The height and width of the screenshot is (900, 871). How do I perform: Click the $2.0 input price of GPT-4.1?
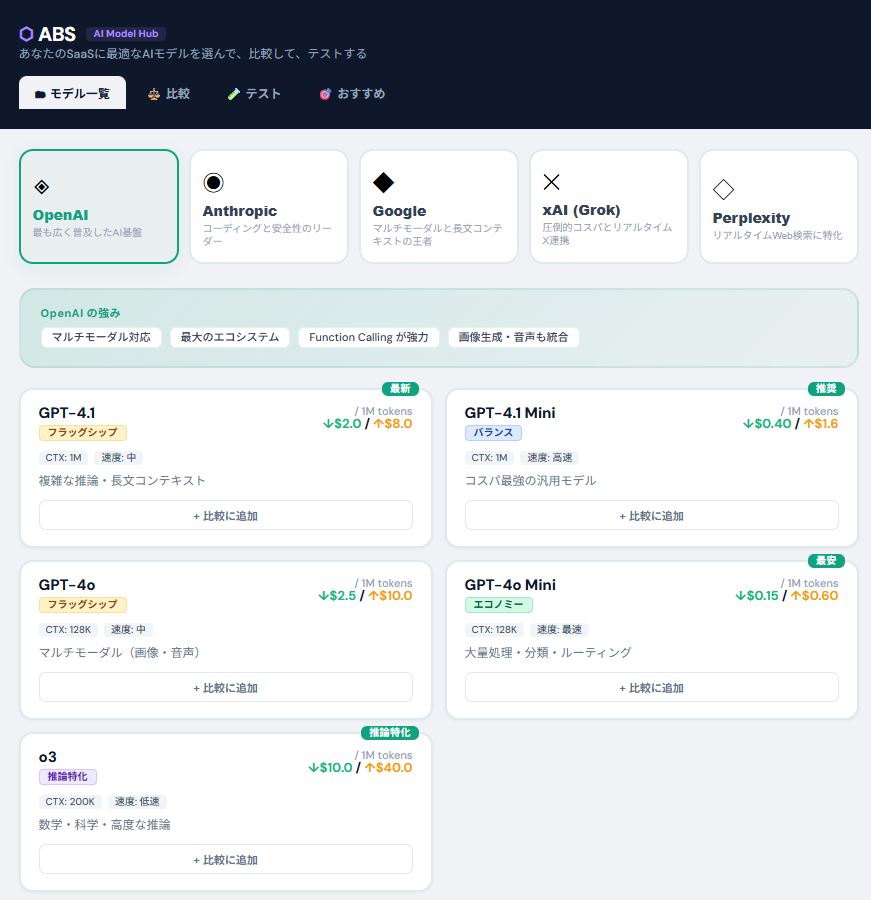pos(342,424)
